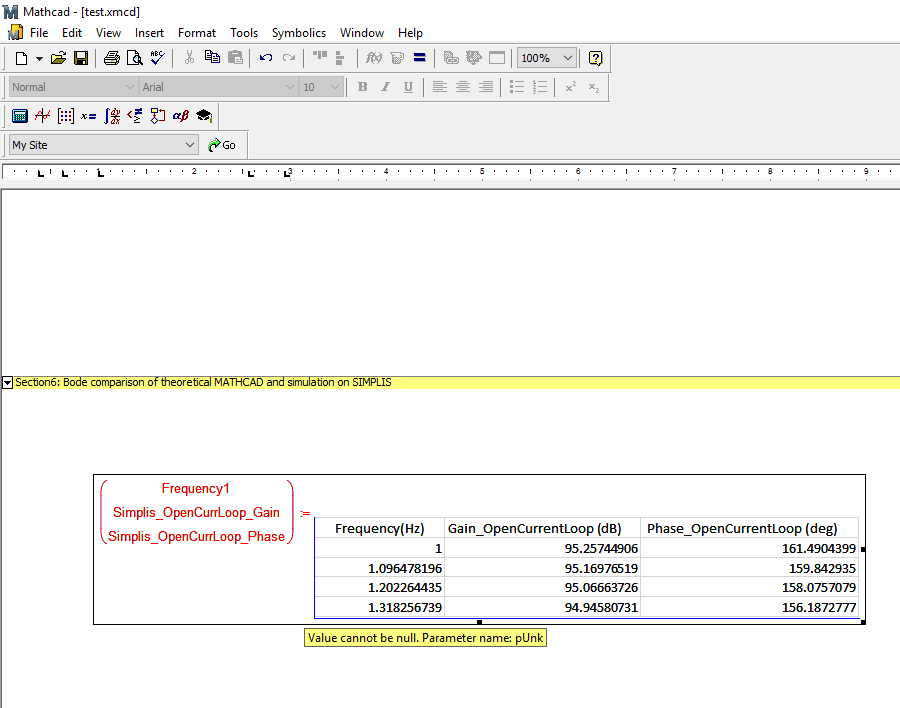Open the Greek Symbol toolbar icon
Image resolution: width=900 pixels, height=708 pixels.
(181, 116)
